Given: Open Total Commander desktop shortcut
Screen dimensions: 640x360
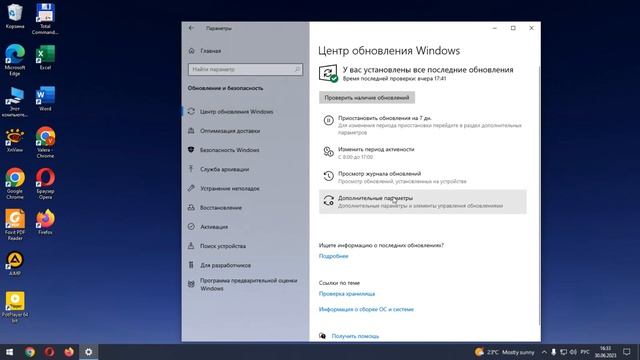Looking at the screenshot, I should click(45, 19).
